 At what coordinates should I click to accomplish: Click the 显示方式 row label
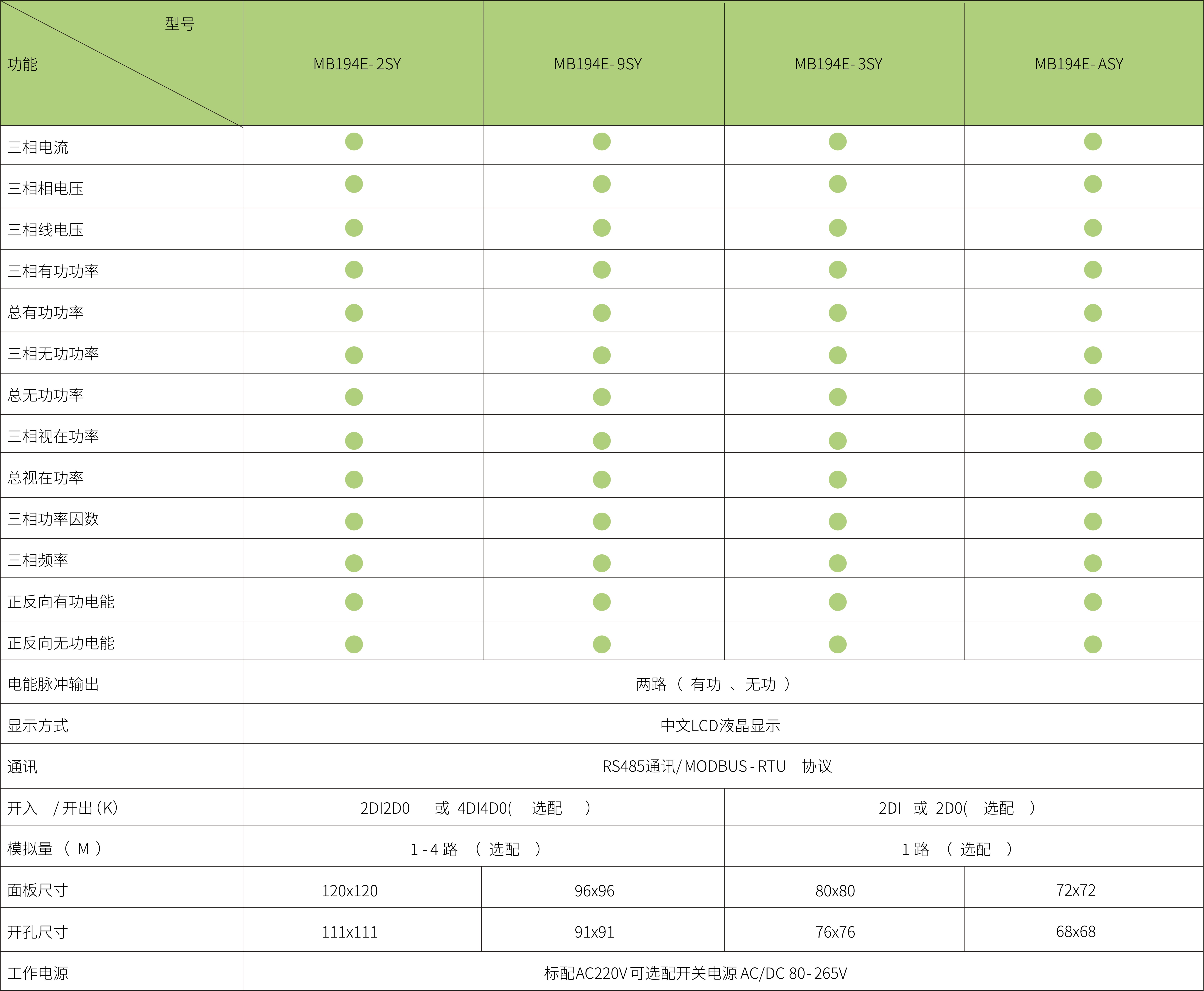tap(38, 726)
